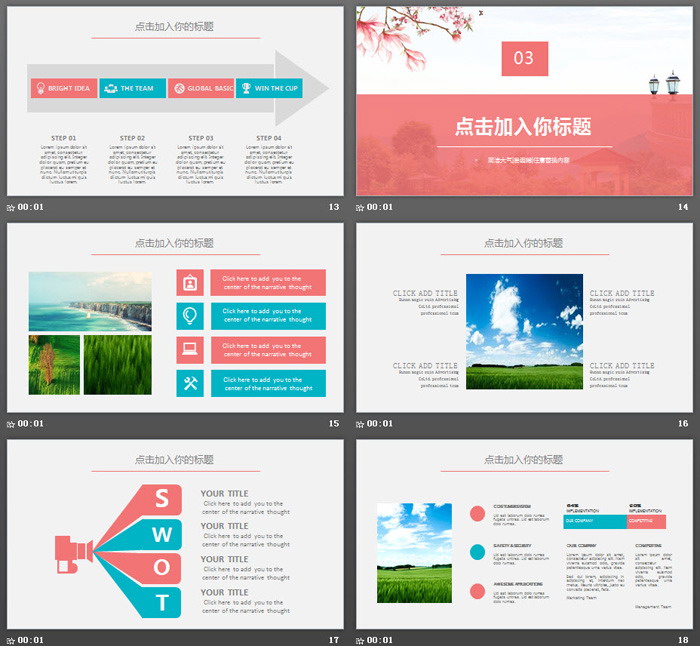
Task: Click the coastal cliff photo on slide 15
Action: [90, 301]
